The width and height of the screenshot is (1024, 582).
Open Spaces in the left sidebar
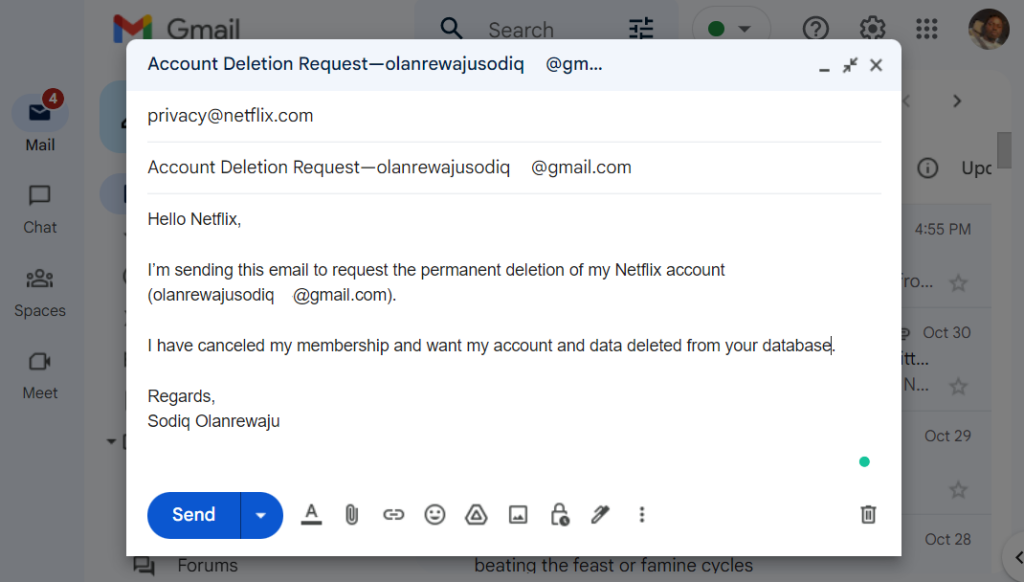[40, 292]
